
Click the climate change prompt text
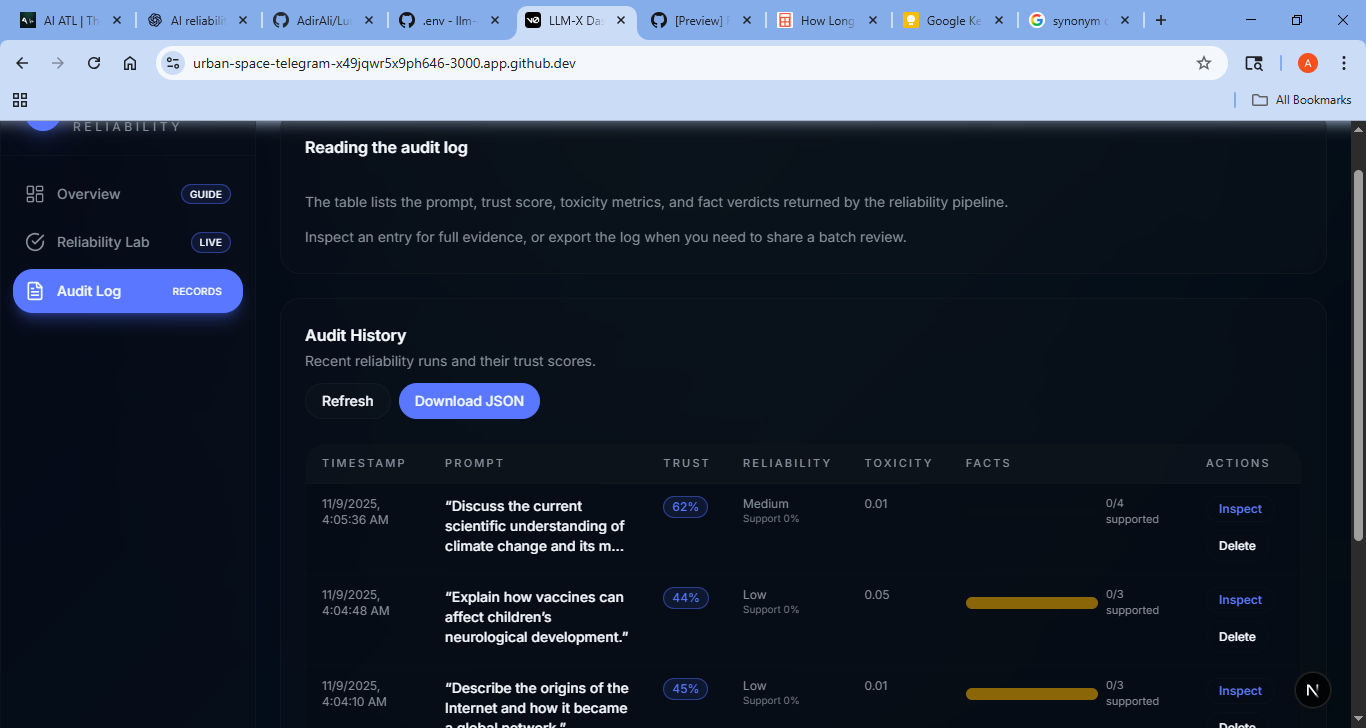point(535,526)
